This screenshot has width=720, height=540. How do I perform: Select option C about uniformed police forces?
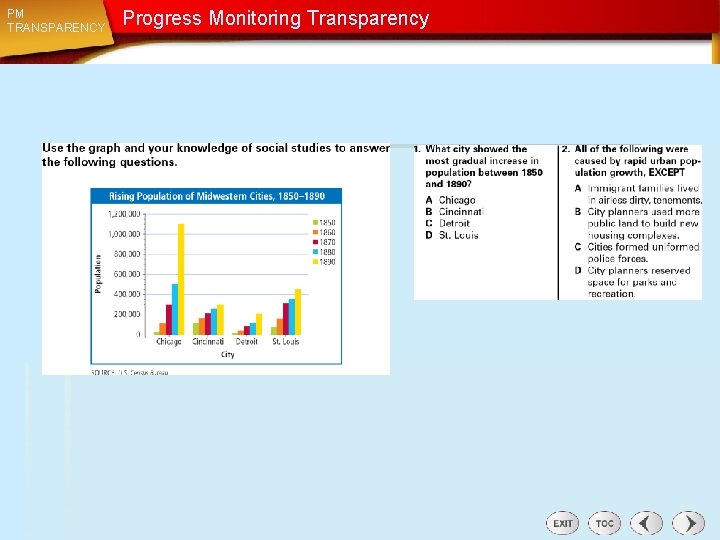[637, 253]
